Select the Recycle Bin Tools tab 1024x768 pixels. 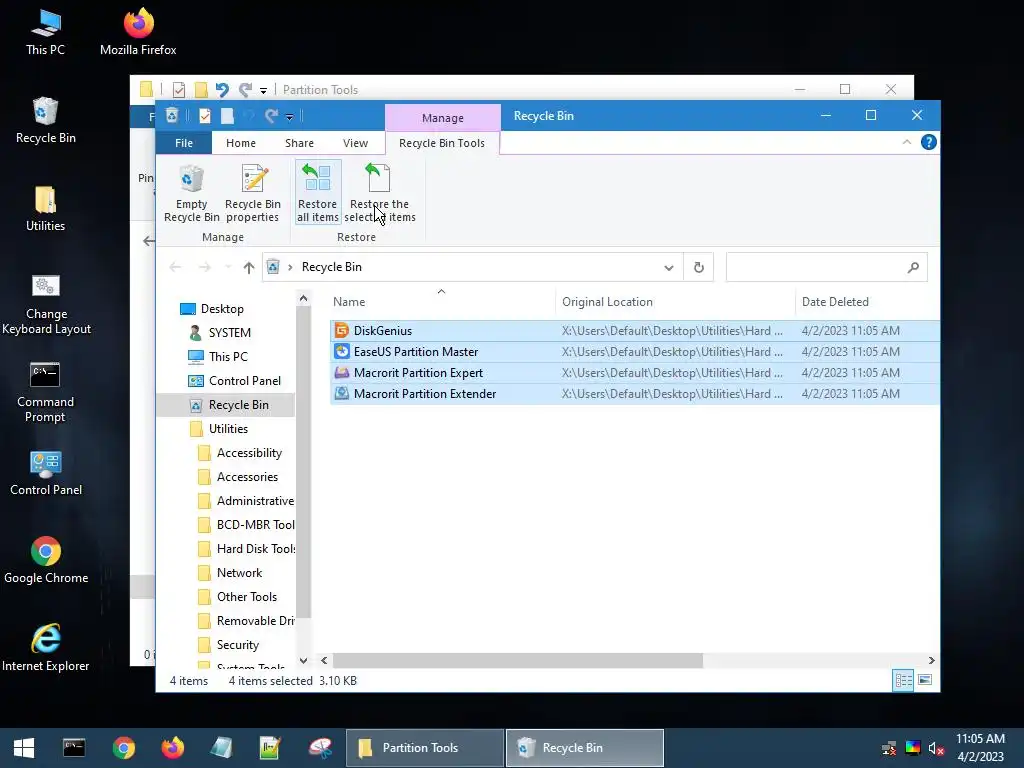coord(442,143)
